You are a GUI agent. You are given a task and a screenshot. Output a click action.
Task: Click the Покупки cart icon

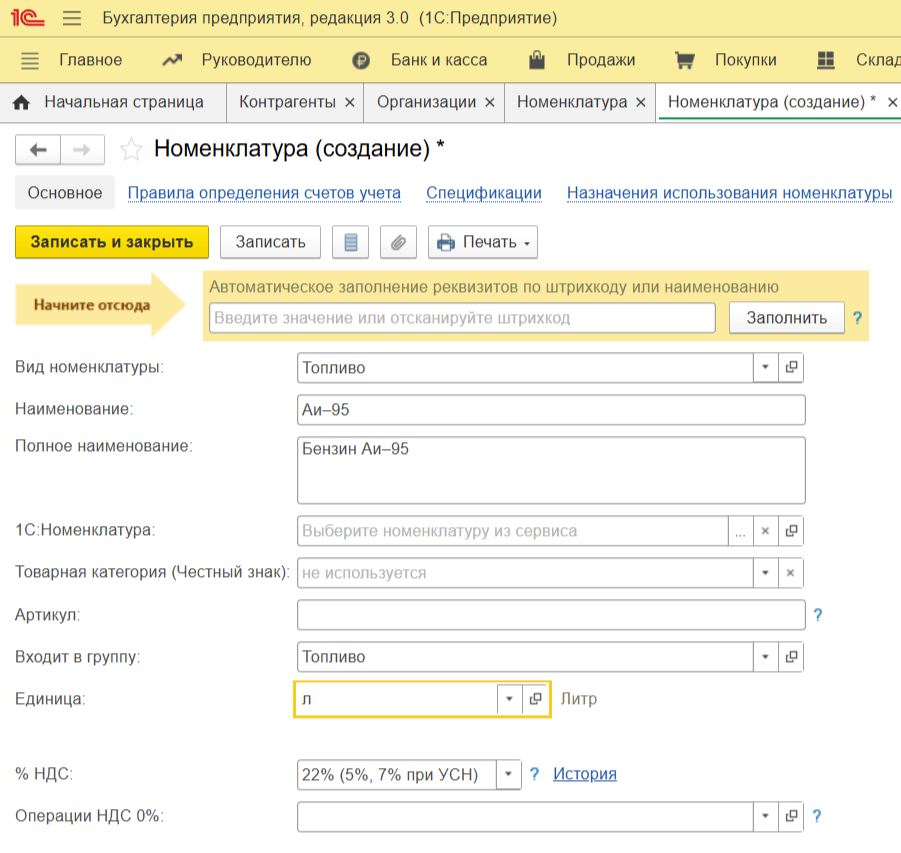pos(684,60)
